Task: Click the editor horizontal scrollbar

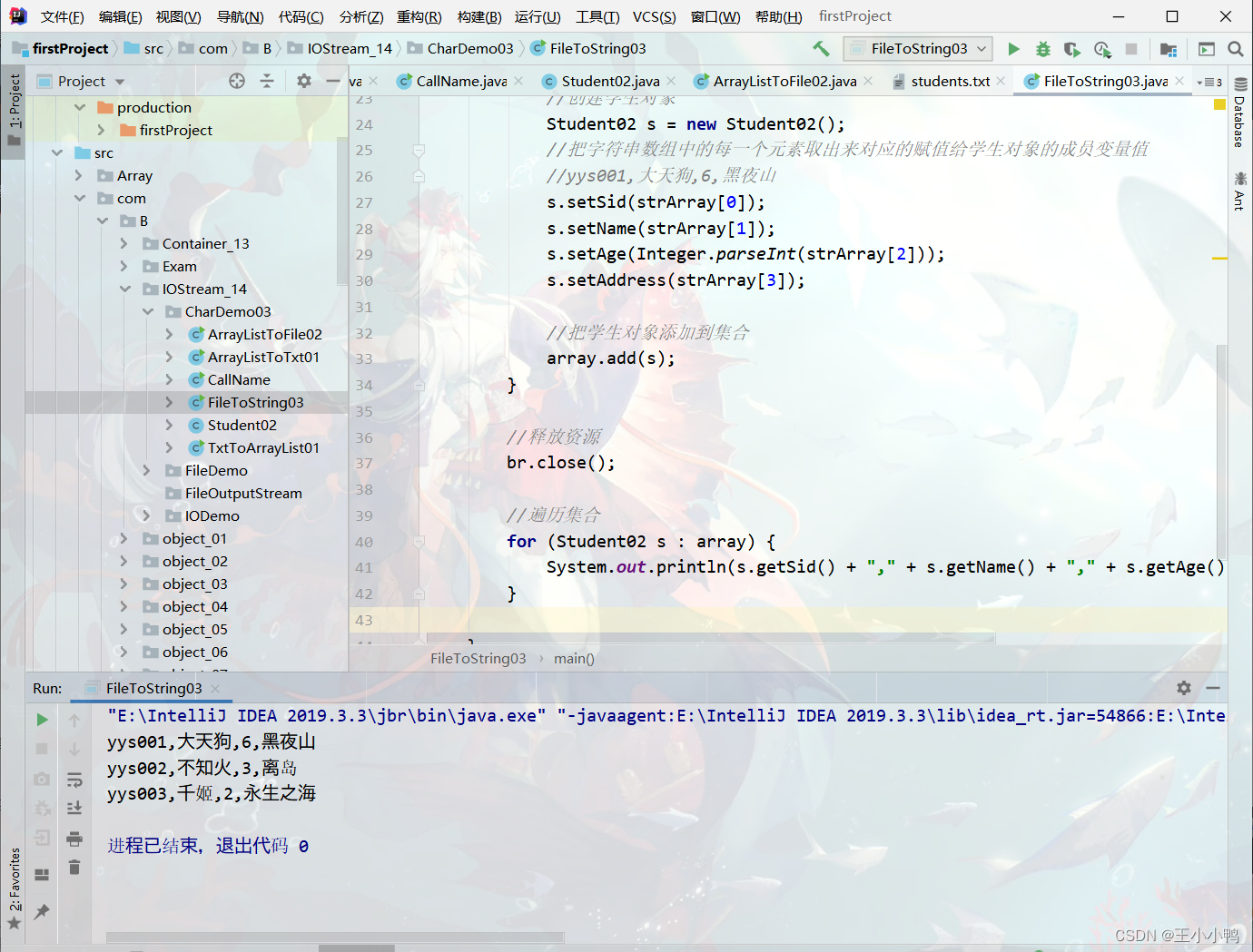Action: click(711, 639)
